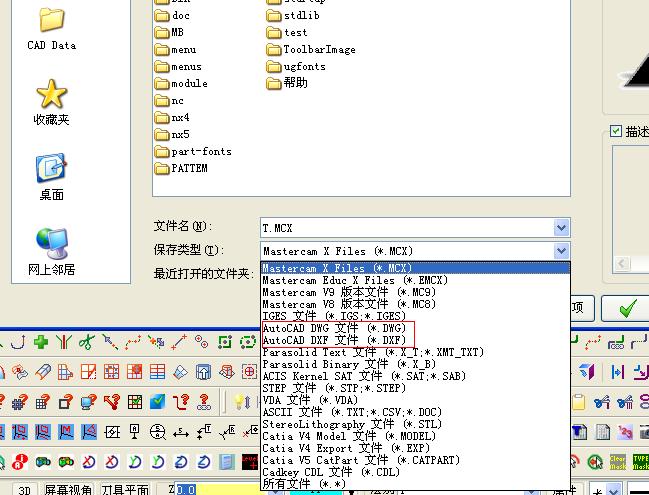This screenshot has width=649, height=495.
Task: Open 网上邻居 network places shortcut
Action: coord(51,252)
